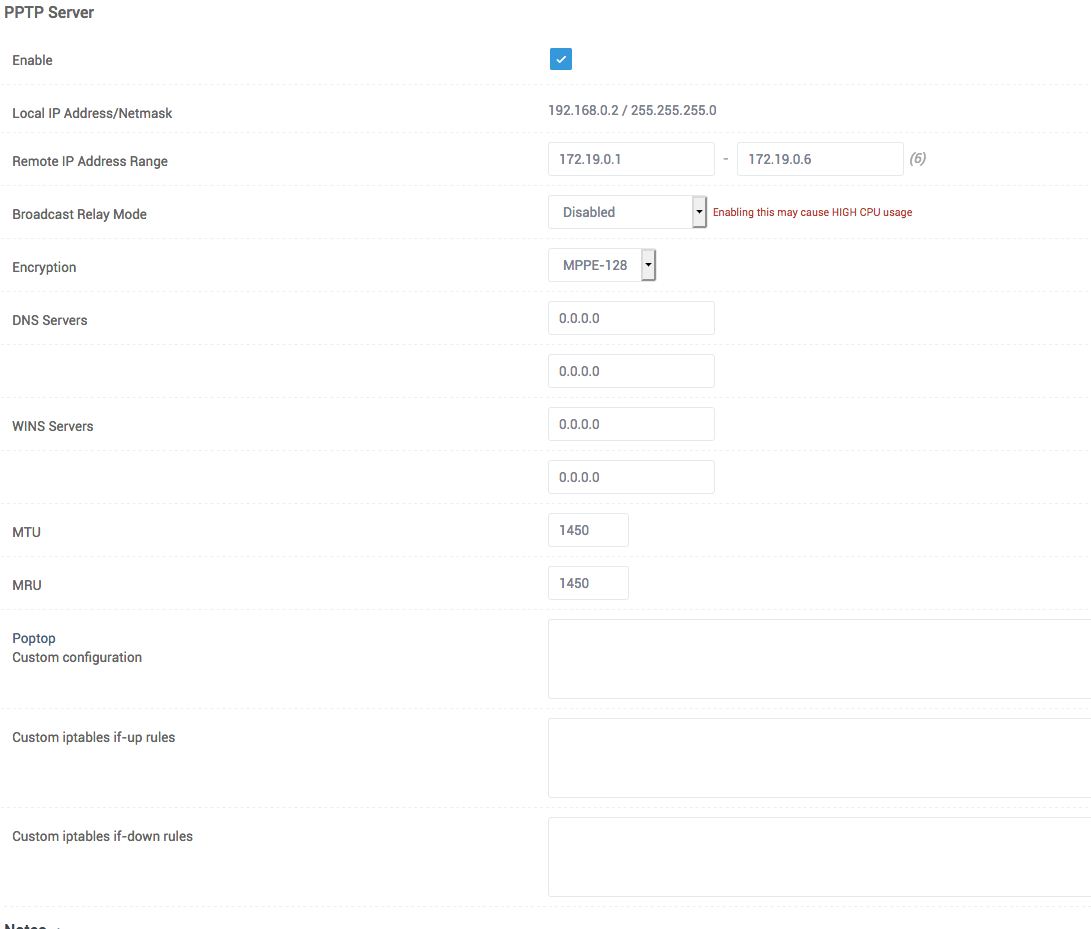Click the second DNS Servers input field
The image size is (1091, 929).
(x=630, y=371)
